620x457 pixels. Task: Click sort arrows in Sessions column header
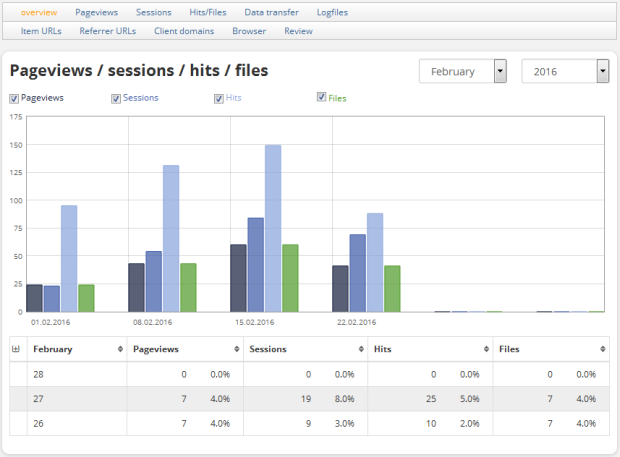(x=360, y=348)
